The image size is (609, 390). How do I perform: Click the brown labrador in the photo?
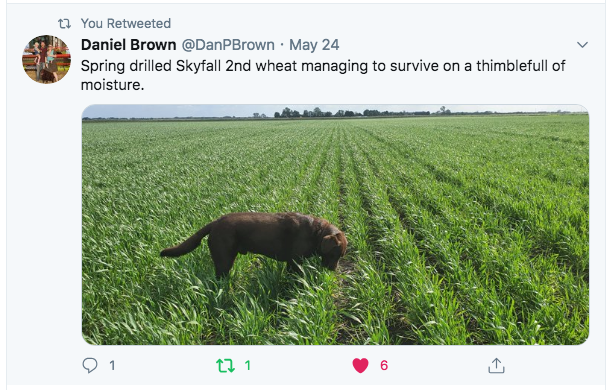(x=254, y=243)
